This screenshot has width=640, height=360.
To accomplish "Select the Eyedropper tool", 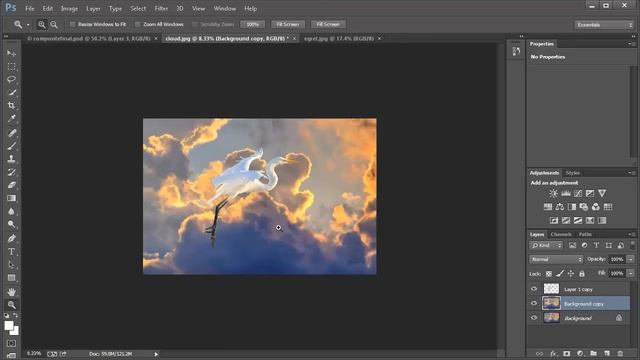I will (x=11, y=118).
